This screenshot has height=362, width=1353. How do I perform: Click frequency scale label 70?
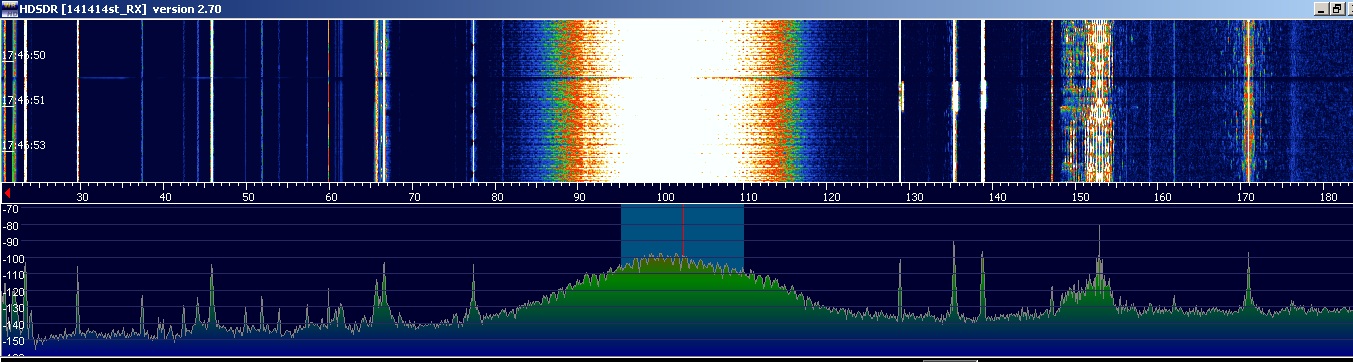tap(415, 198)
